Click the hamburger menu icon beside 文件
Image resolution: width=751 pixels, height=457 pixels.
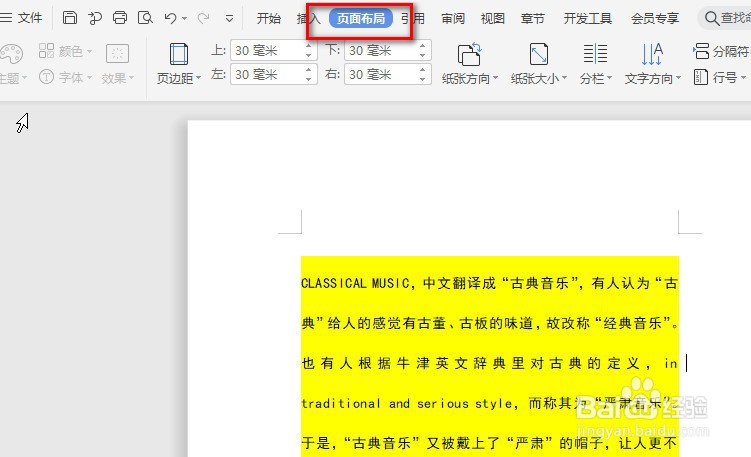click(6, 18)
